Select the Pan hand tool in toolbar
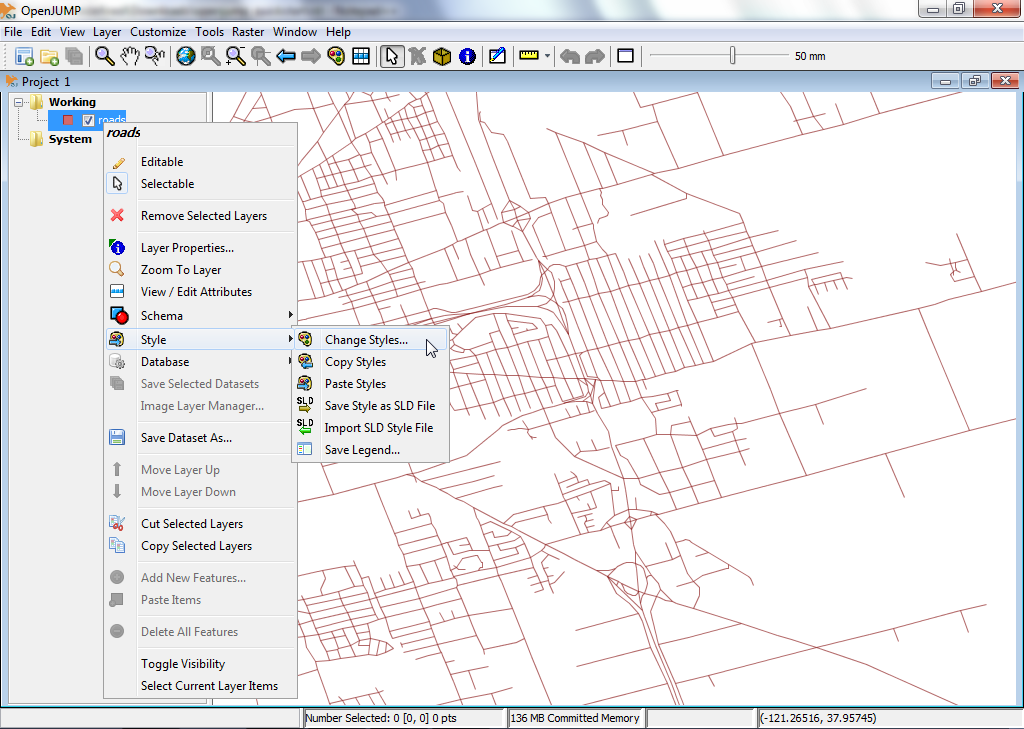Viewport: 1024px width, 729px height. pos(130,56)
